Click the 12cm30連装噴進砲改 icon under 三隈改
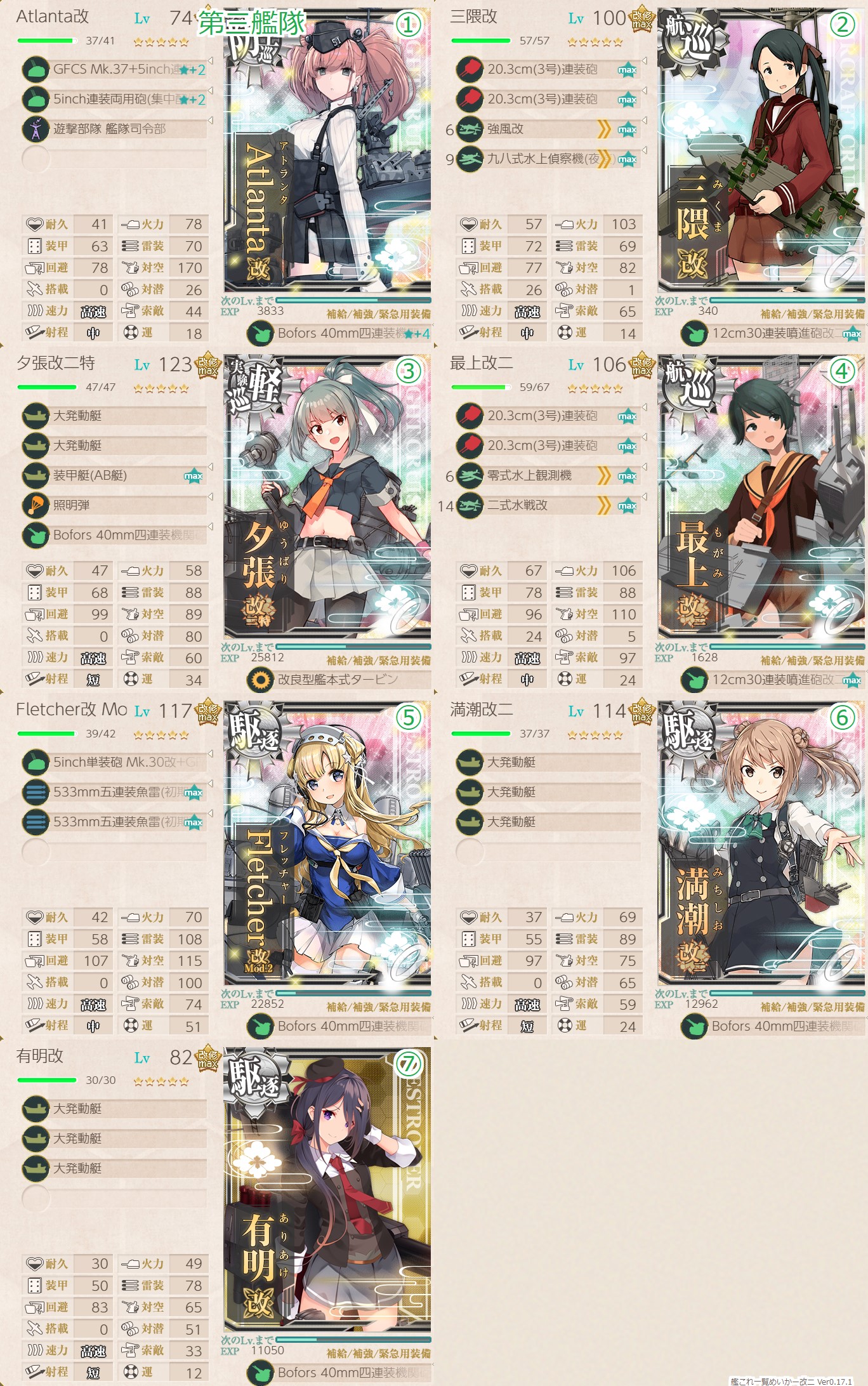This screenshot has height=1386, width=868. click(694, 333)
